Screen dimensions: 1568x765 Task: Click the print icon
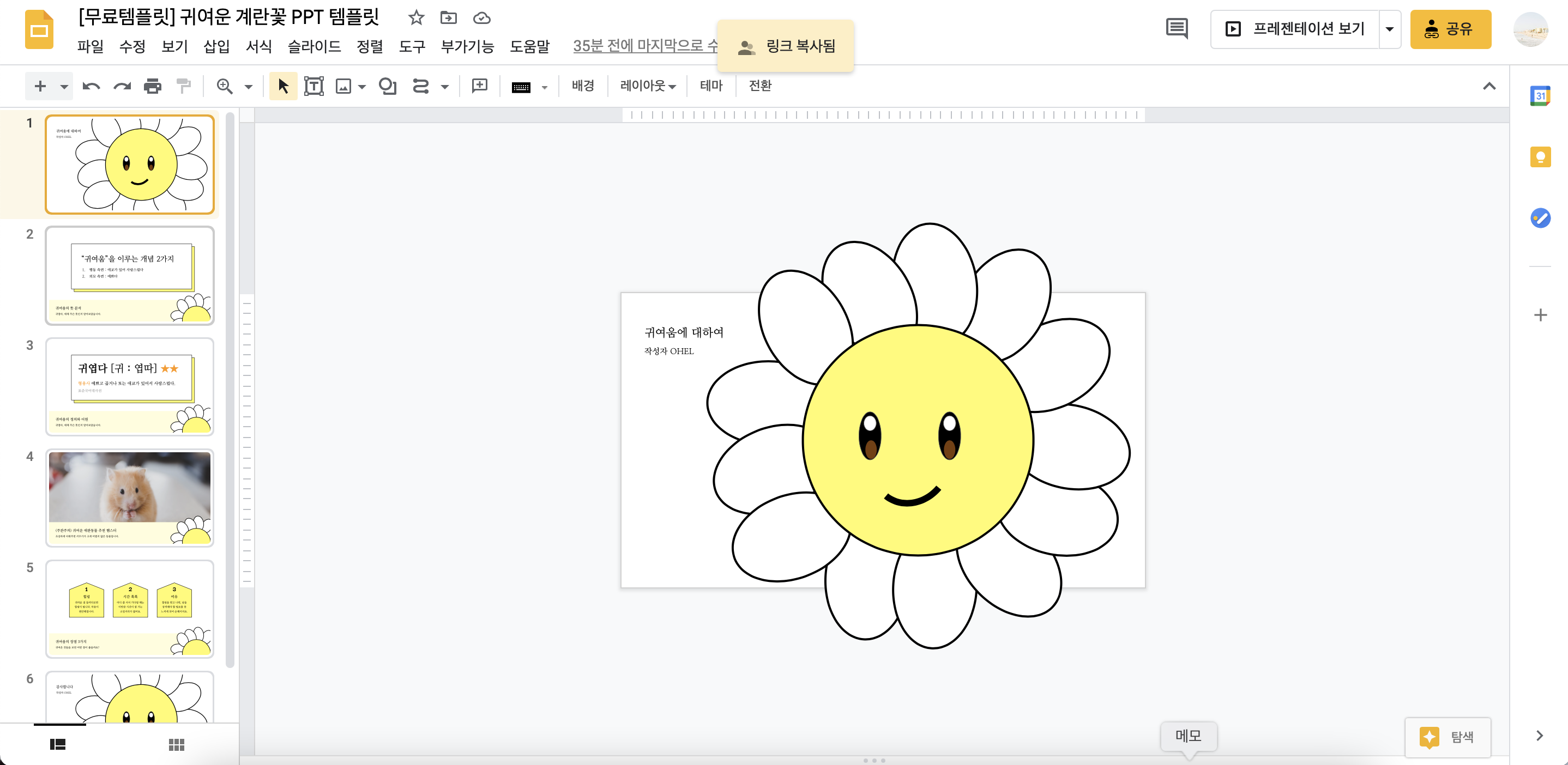[152, 86]
